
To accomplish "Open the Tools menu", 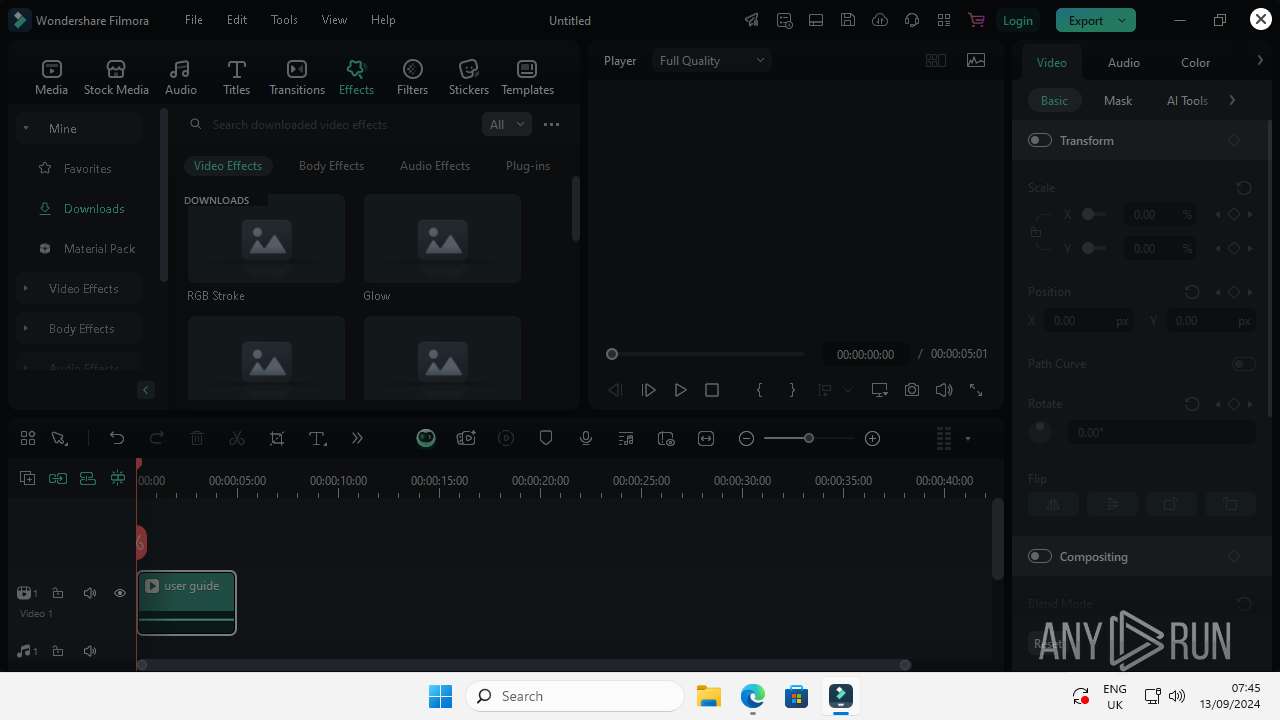I will click(x=284, y=20).
